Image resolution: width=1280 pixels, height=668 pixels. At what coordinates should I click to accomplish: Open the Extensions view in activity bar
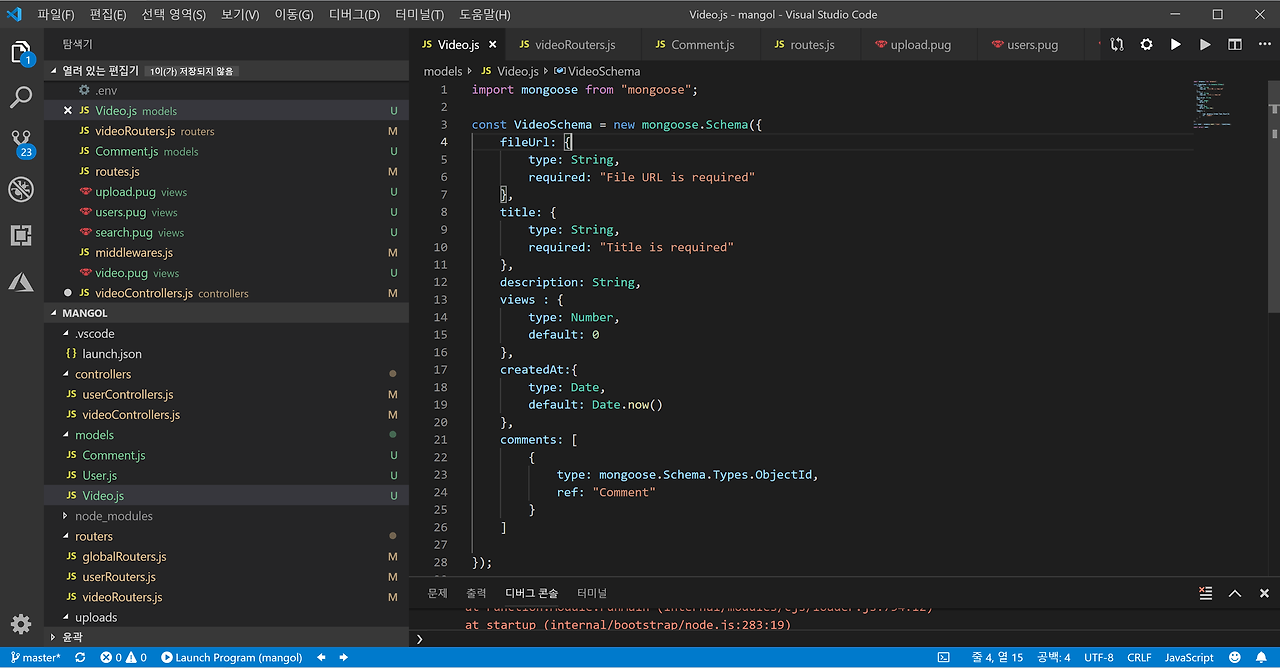pos(21,235)
